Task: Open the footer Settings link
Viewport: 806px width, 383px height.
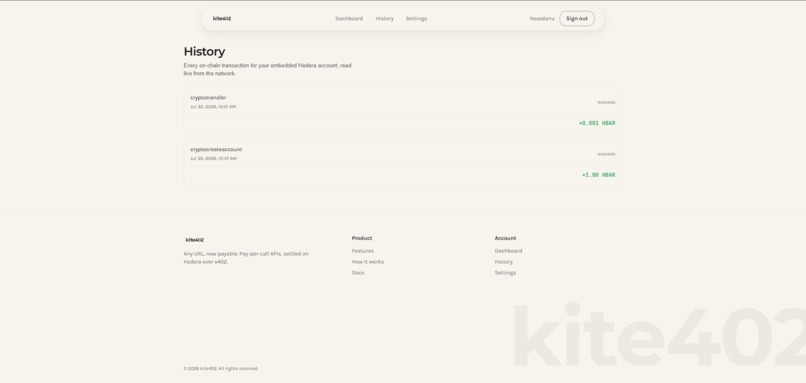Action: point(505,273)
